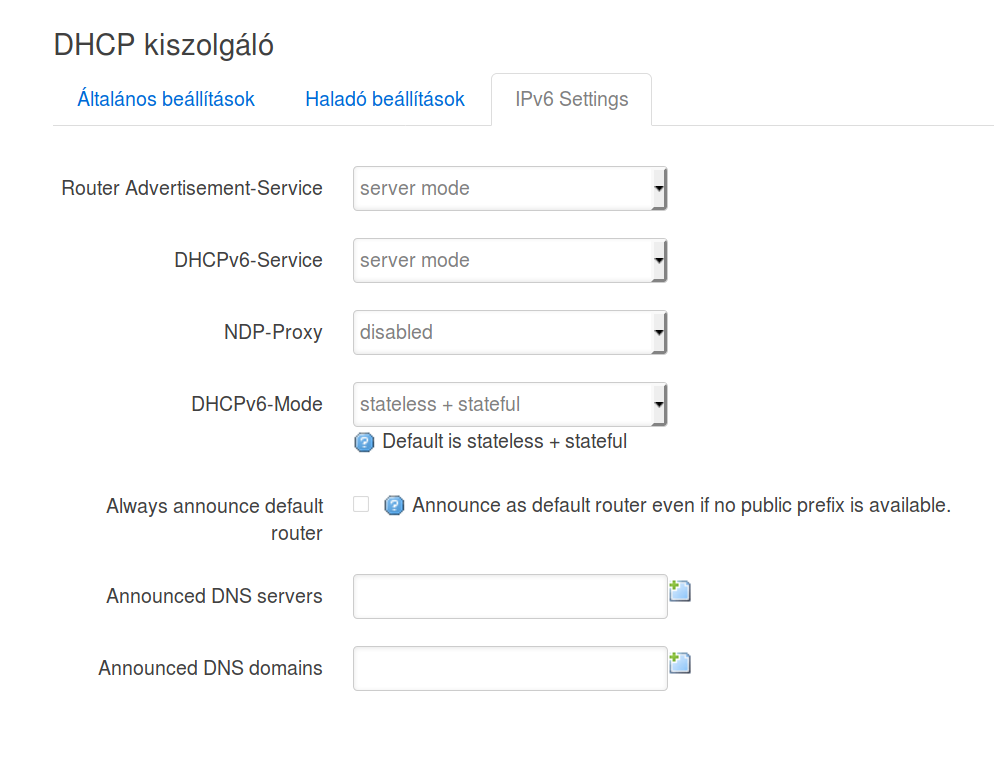Click help icon under DHCPv6-Mode dropdown
Image resolution: width=994 pixels, height=760 pixels.
tap(364, 442)
